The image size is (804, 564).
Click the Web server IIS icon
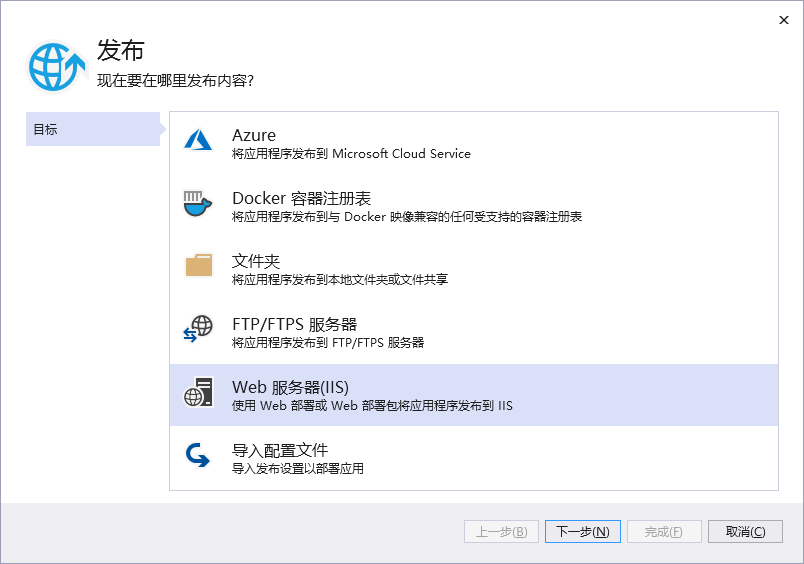tap(198, 392)
